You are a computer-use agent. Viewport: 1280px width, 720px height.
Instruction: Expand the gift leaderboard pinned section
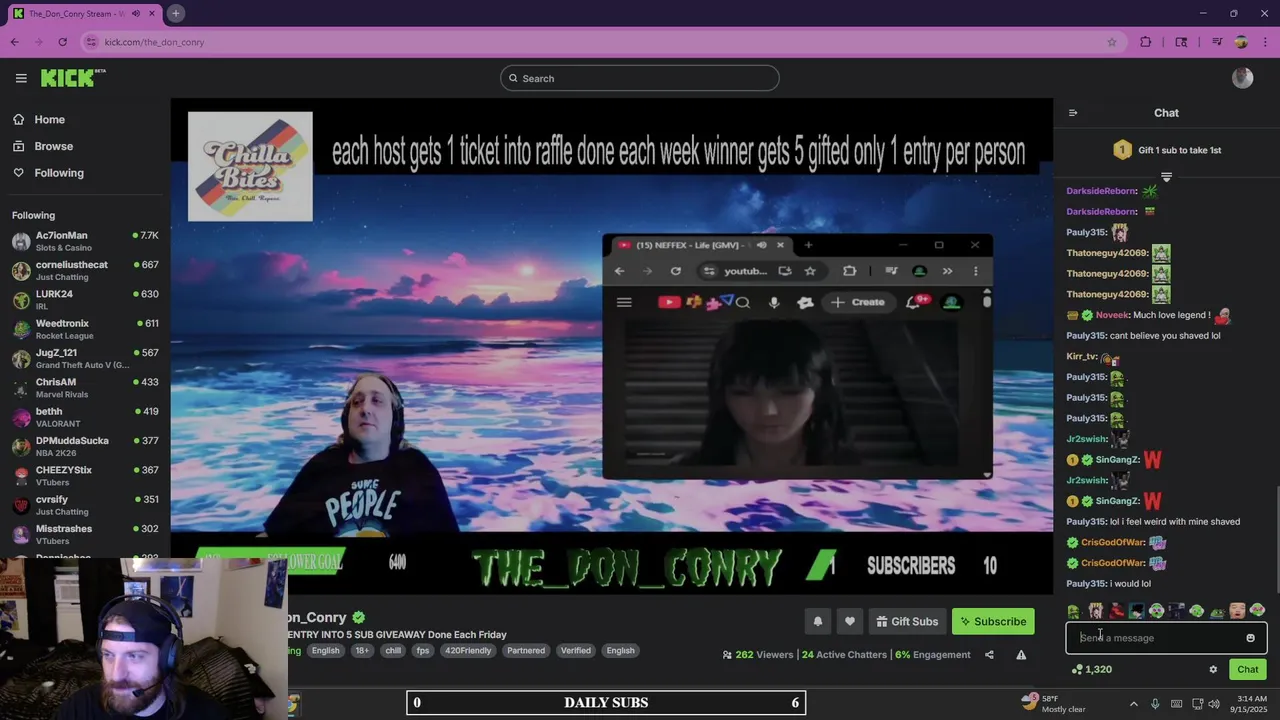[x=1166, y=177]
